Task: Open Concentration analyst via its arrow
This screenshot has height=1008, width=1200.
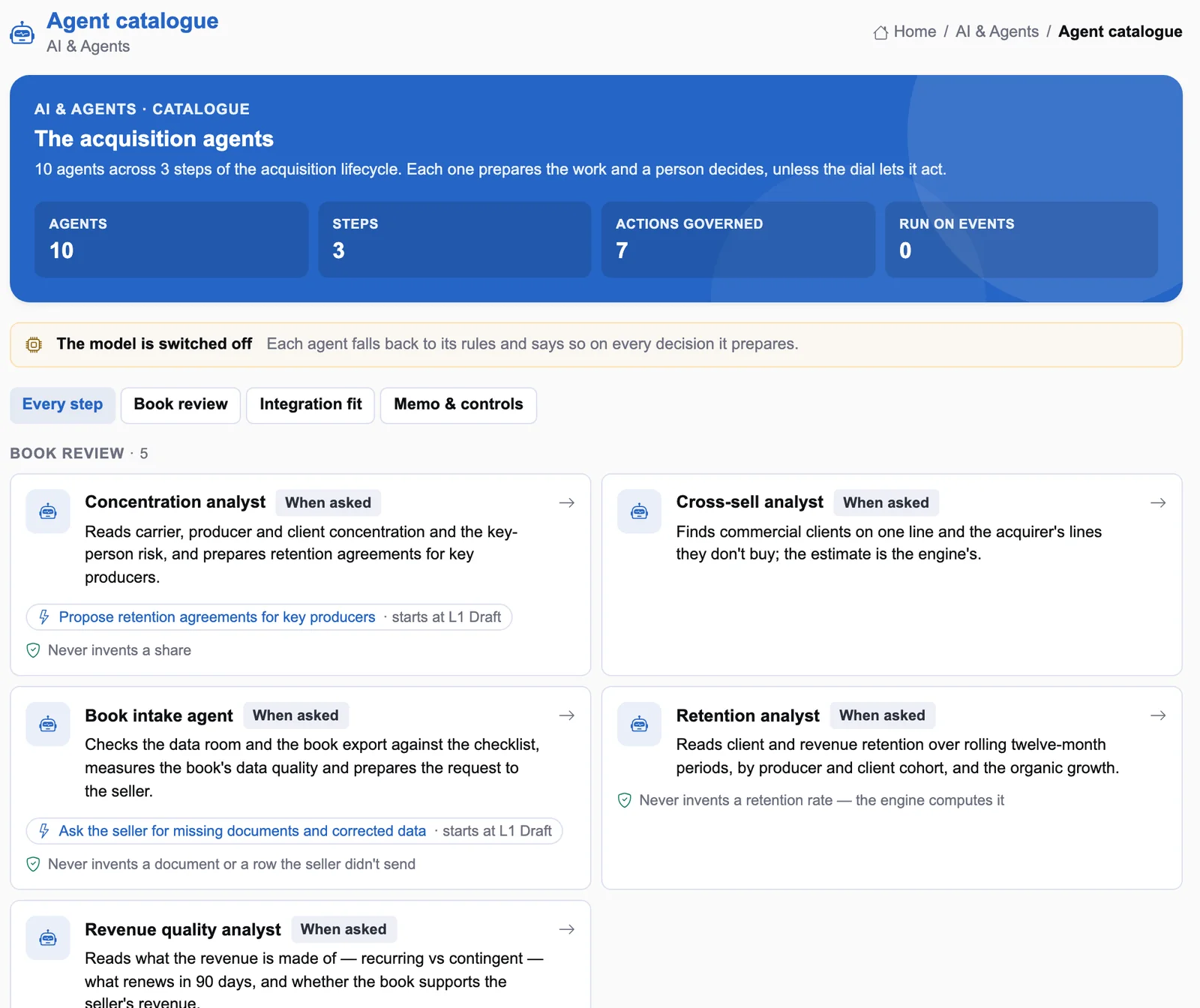Action: point(567,502)
